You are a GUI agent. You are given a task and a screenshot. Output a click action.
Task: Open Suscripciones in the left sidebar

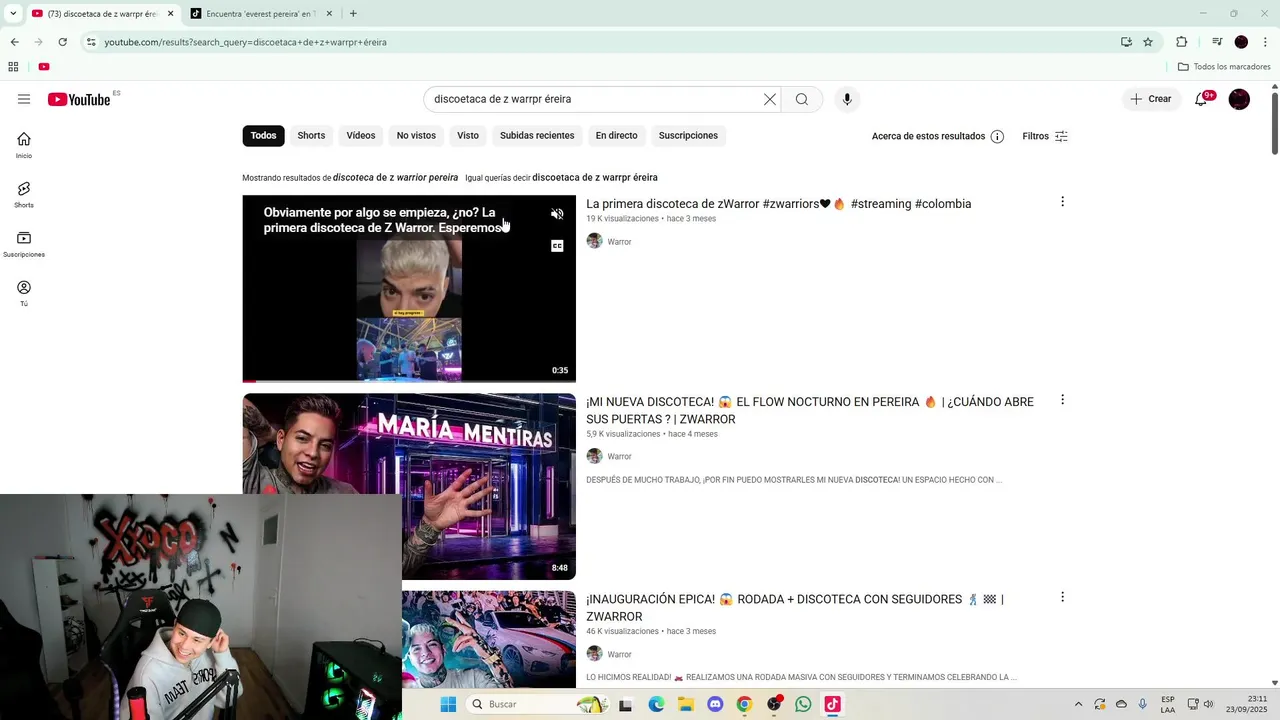pos(24,244)
